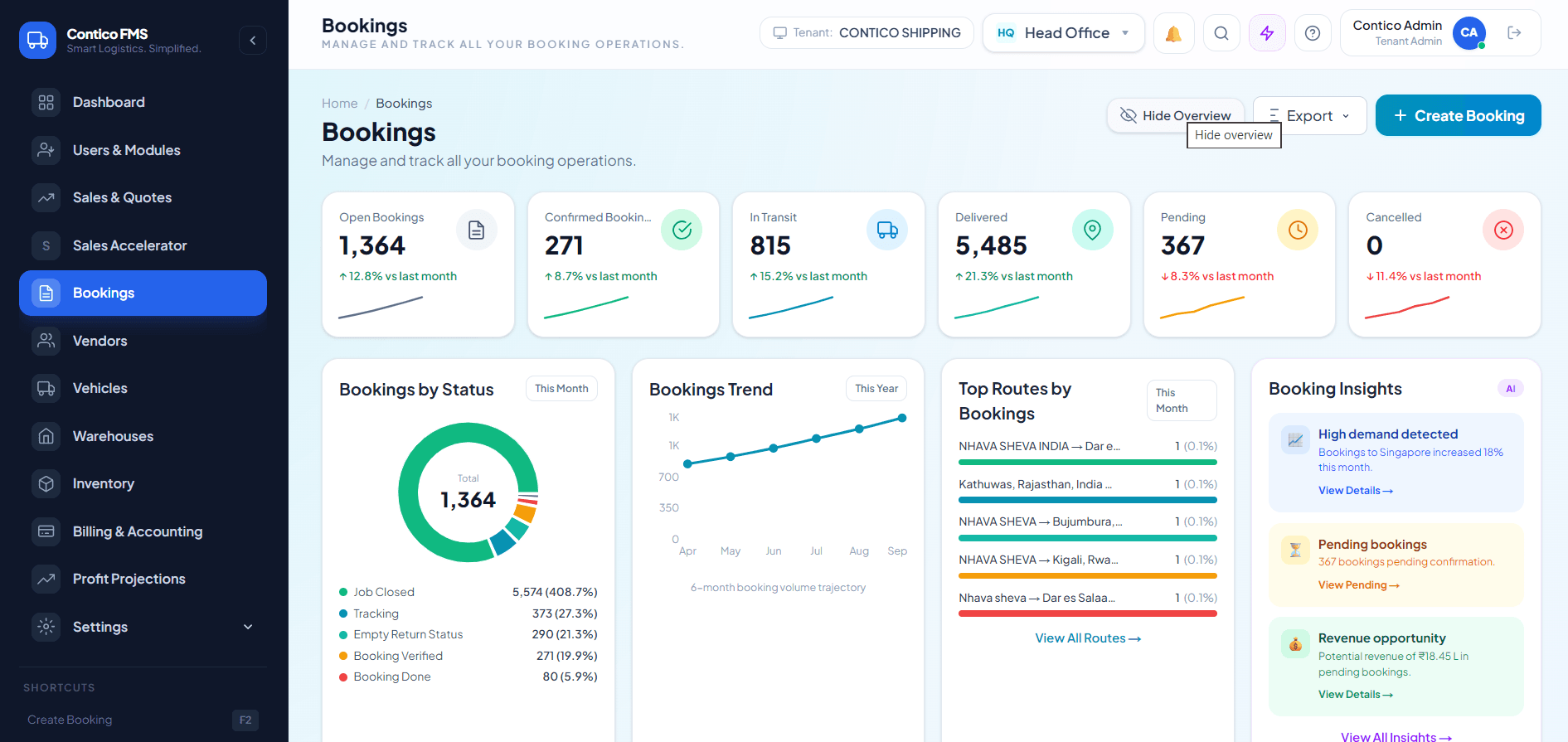This screenshot has height=742, width=1568.
Task: Open Sales & Quotes in sidebar
Action: coord(143,197)
